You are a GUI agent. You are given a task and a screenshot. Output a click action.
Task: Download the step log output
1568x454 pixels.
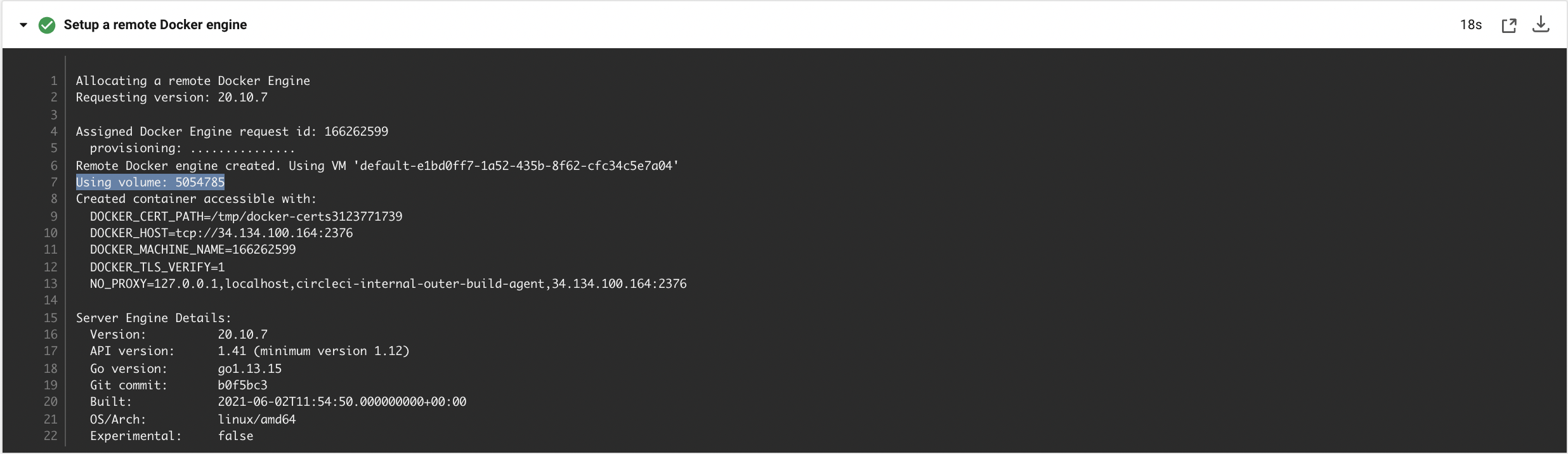1541,25
